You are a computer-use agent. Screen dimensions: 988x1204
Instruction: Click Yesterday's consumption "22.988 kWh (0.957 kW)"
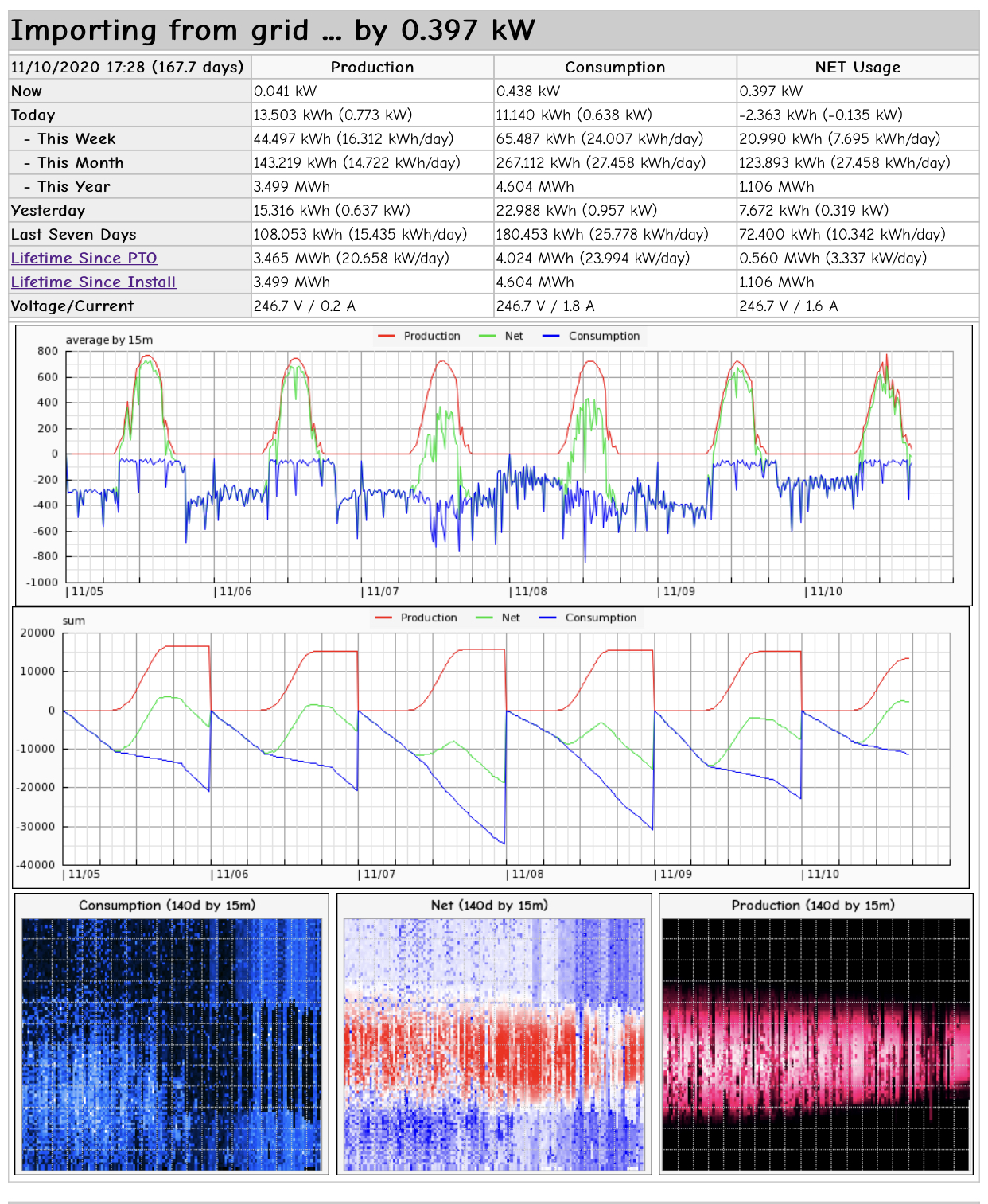pyautogui.click(x=577, y=211)
